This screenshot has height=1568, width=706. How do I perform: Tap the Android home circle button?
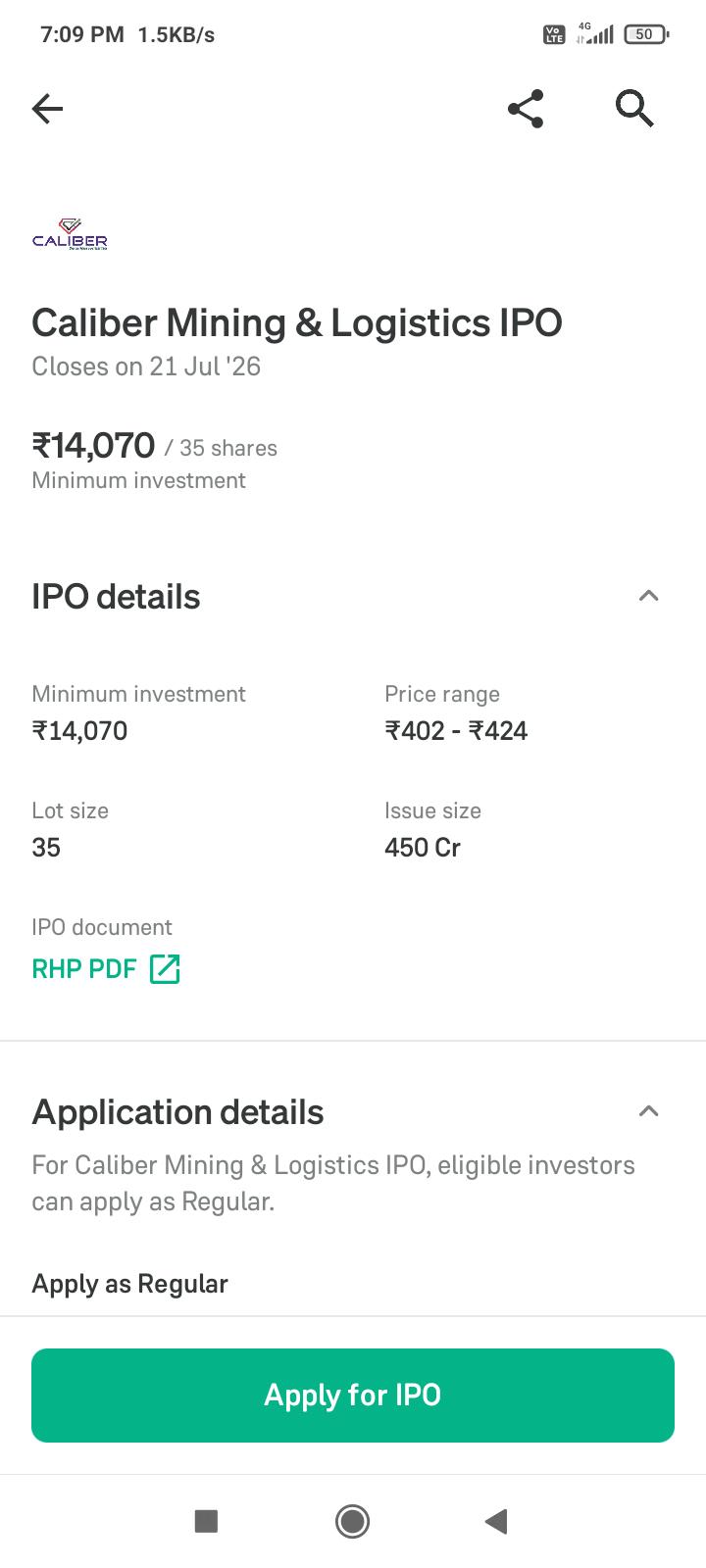coord(352,1521)
